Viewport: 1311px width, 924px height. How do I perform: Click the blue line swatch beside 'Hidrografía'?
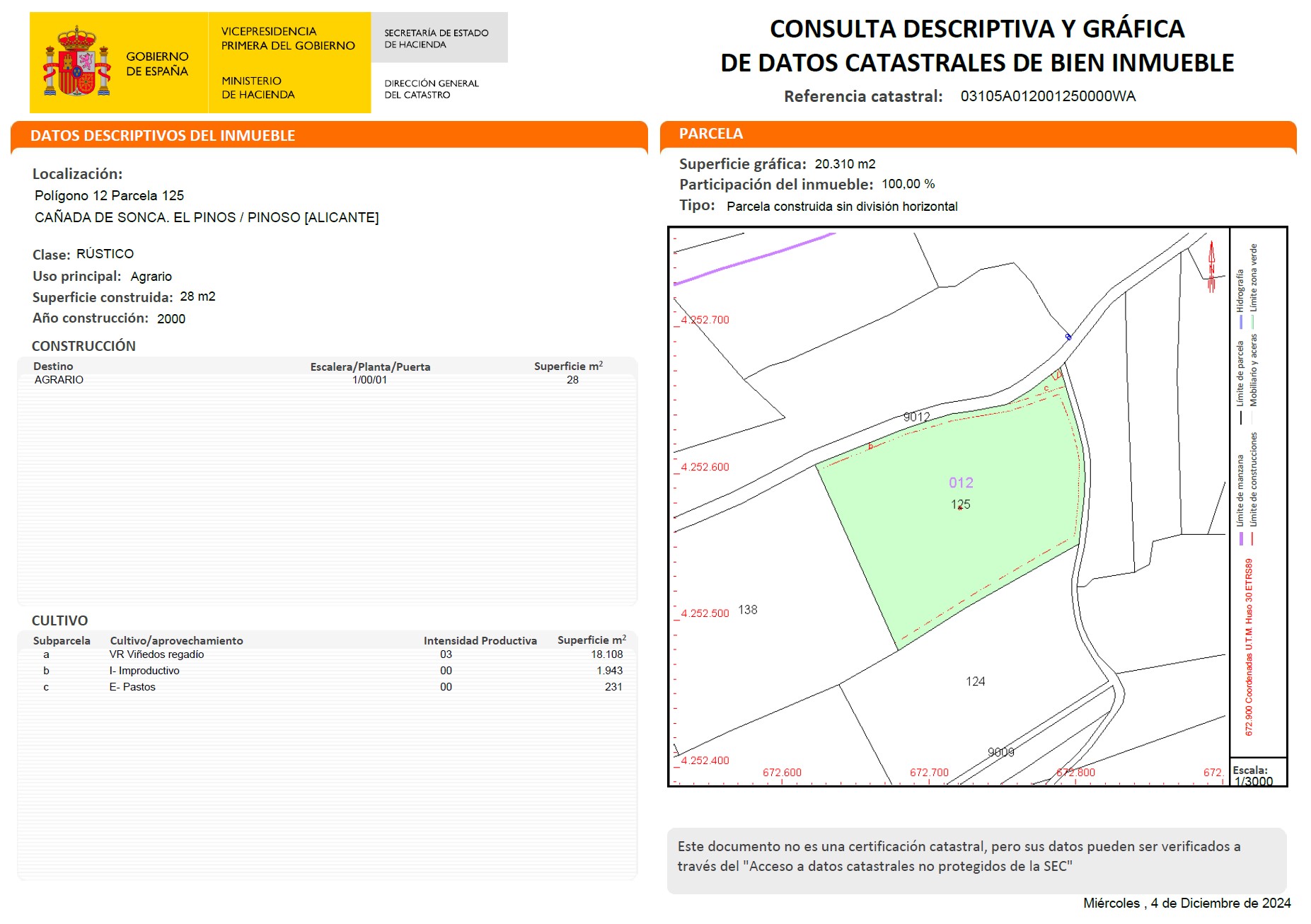(1240, 322)
